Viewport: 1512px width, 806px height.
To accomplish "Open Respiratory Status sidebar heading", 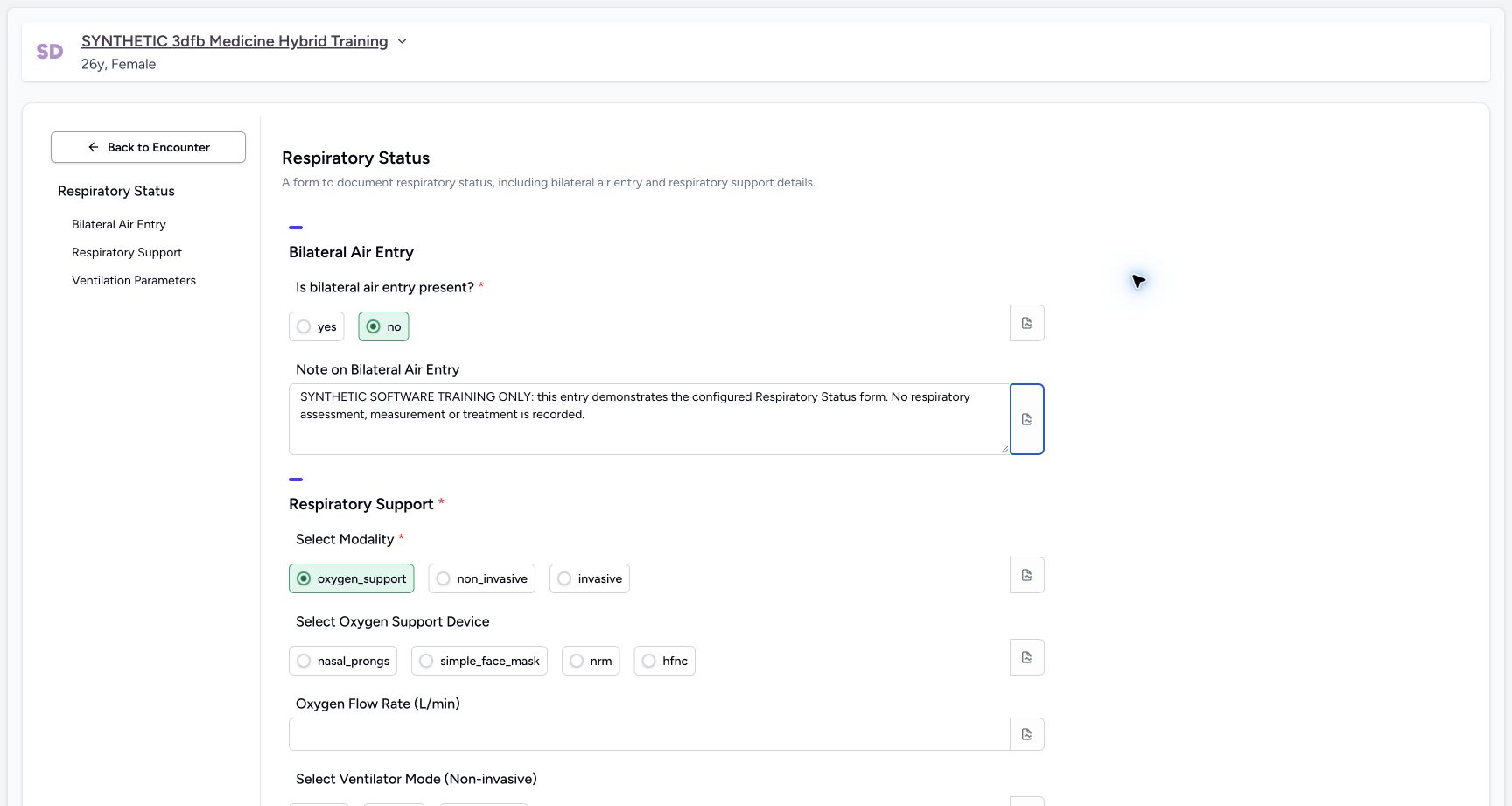I will (x=116, y=191).
